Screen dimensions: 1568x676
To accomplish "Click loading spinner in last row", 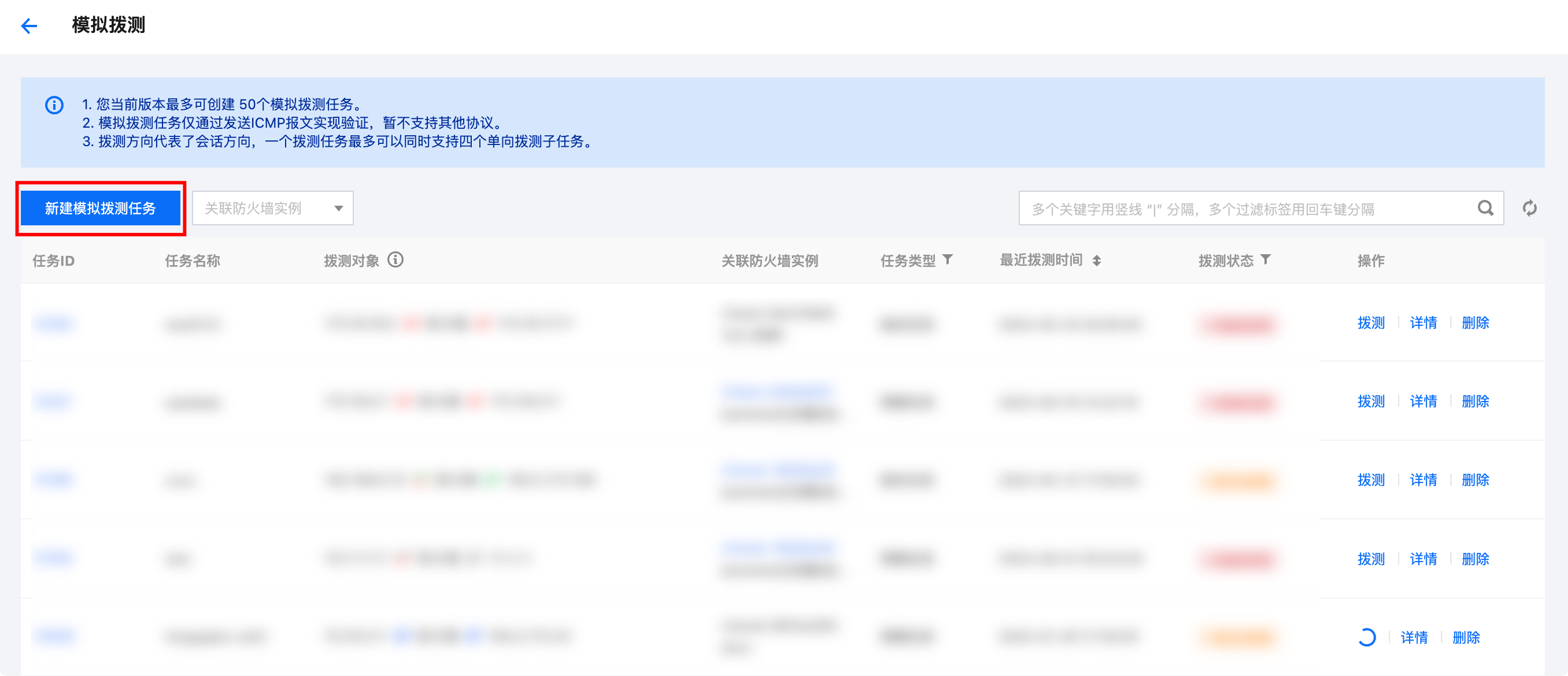I will coord(1367,637).
